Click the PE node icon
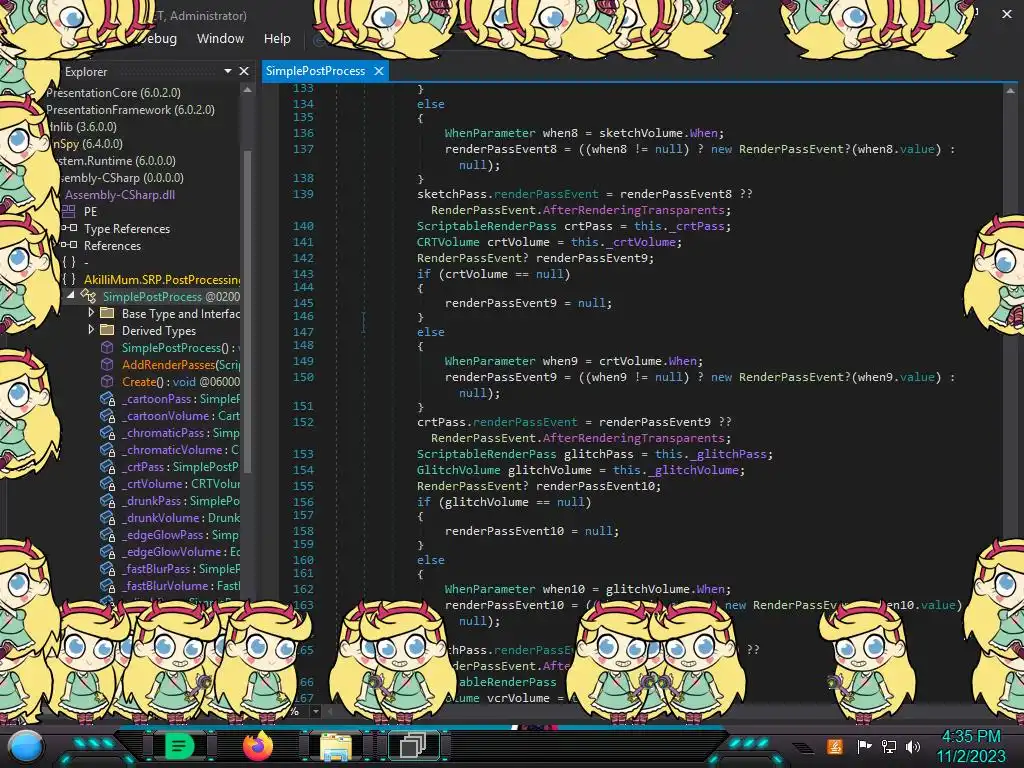The image size is (1024, 768). (69, 212)
